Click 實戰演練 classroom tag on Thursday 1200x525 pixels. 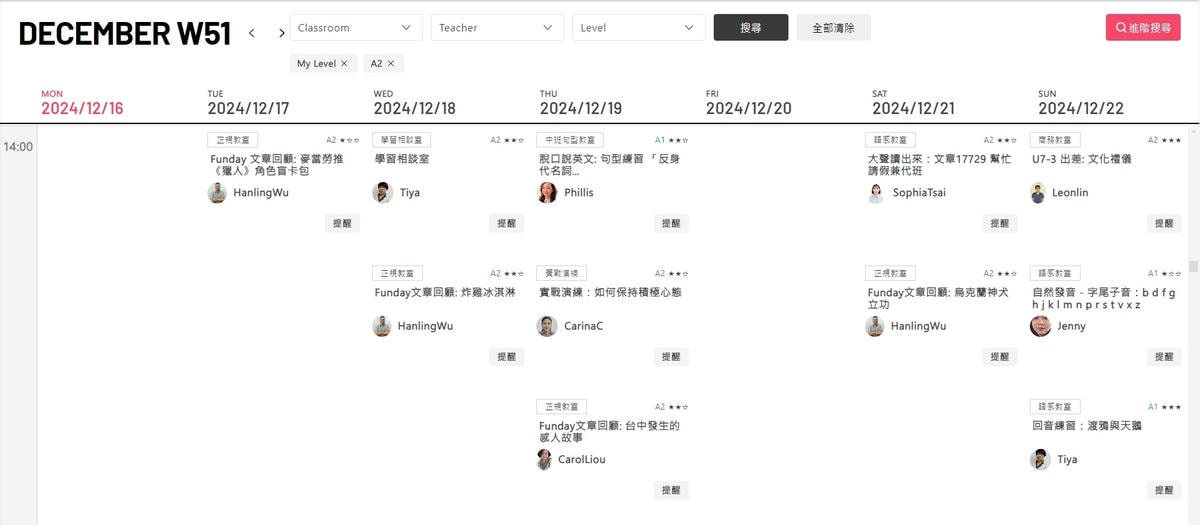coord(562,273)
